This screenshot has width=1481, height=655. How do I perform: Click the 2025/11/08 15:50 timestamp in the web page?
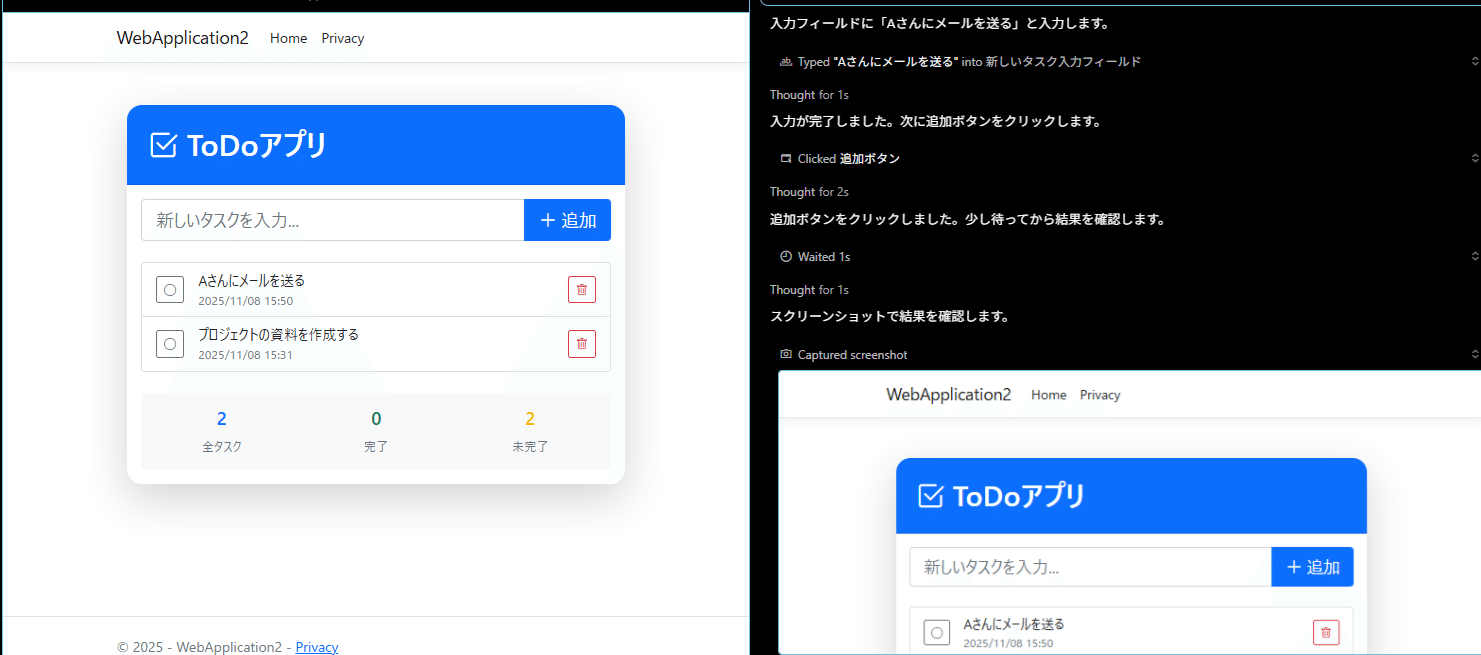[245, 301]
